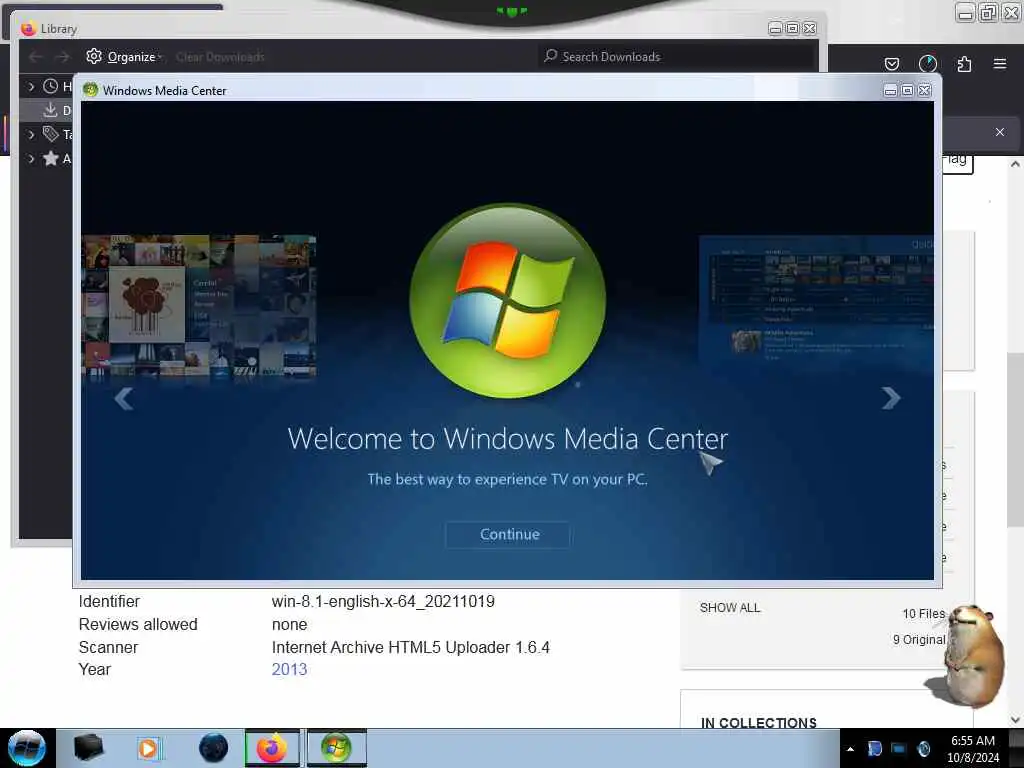This screenshot has height=768, width=1024.
Task: Click the IN COLLECTIONS heading
Action: click(758, 723)
